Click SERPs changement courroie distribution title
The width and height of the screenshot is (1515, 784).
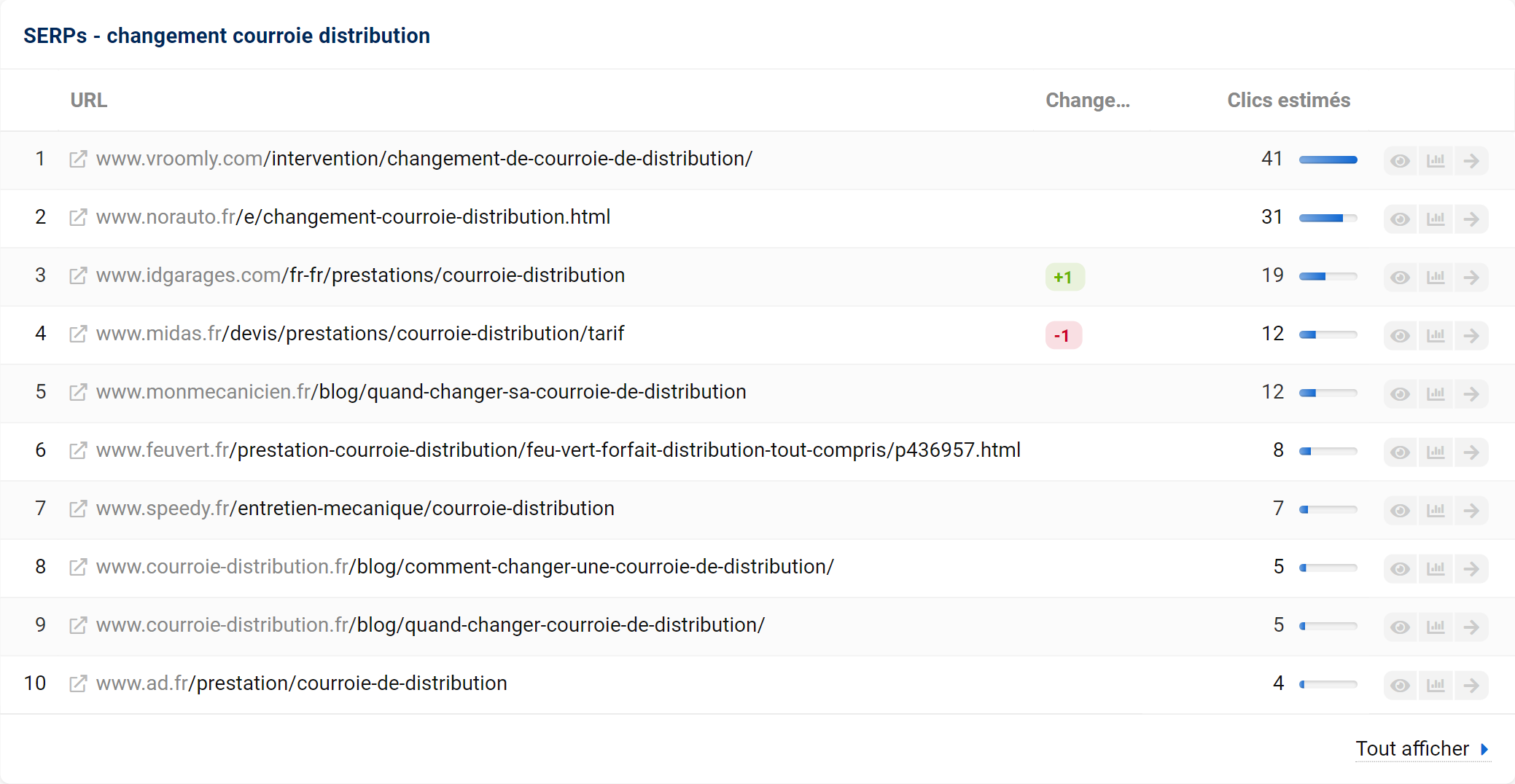[x=227, y=36]
